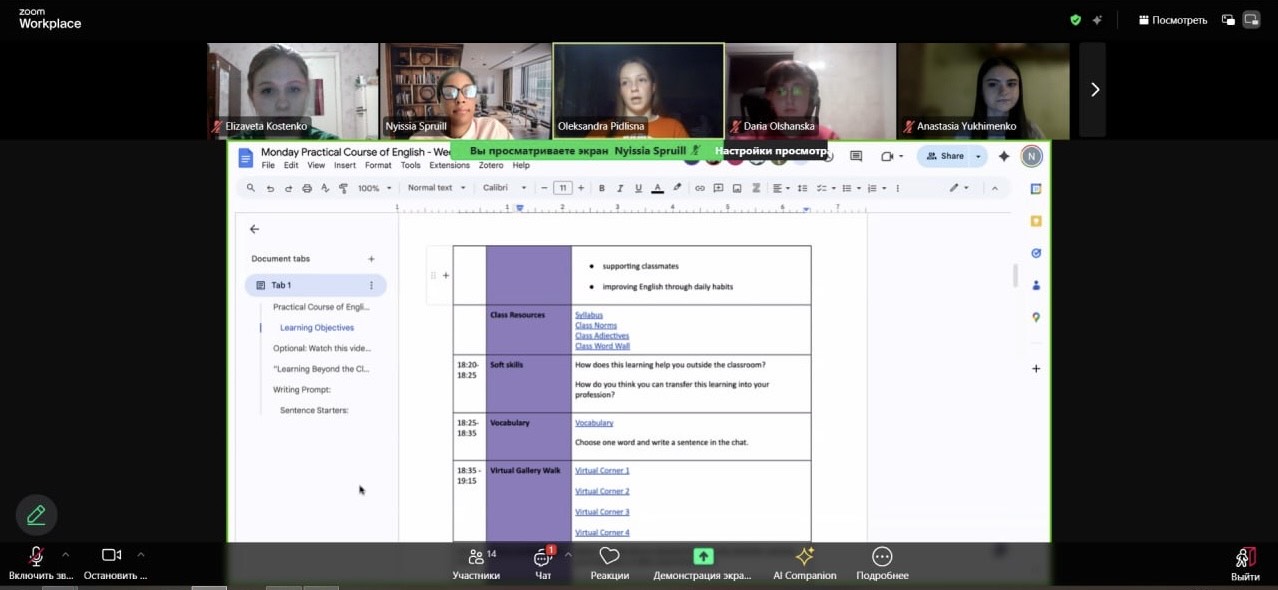Open the participants list
Viewport: 1278px width, 590px height.
(x=475, y=558)
